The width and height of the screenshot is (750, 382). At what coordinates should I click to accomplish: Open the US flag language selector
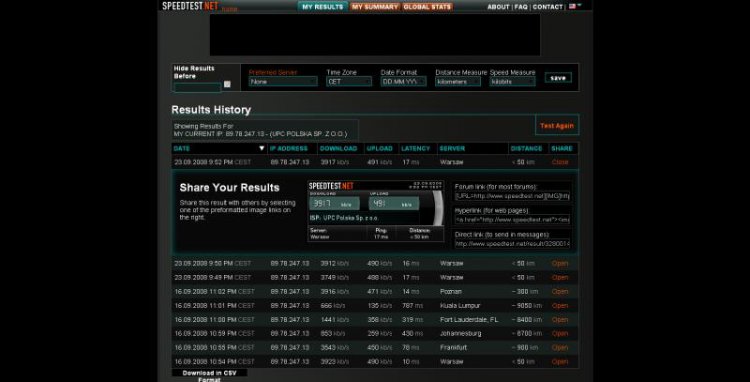[575, 6]
